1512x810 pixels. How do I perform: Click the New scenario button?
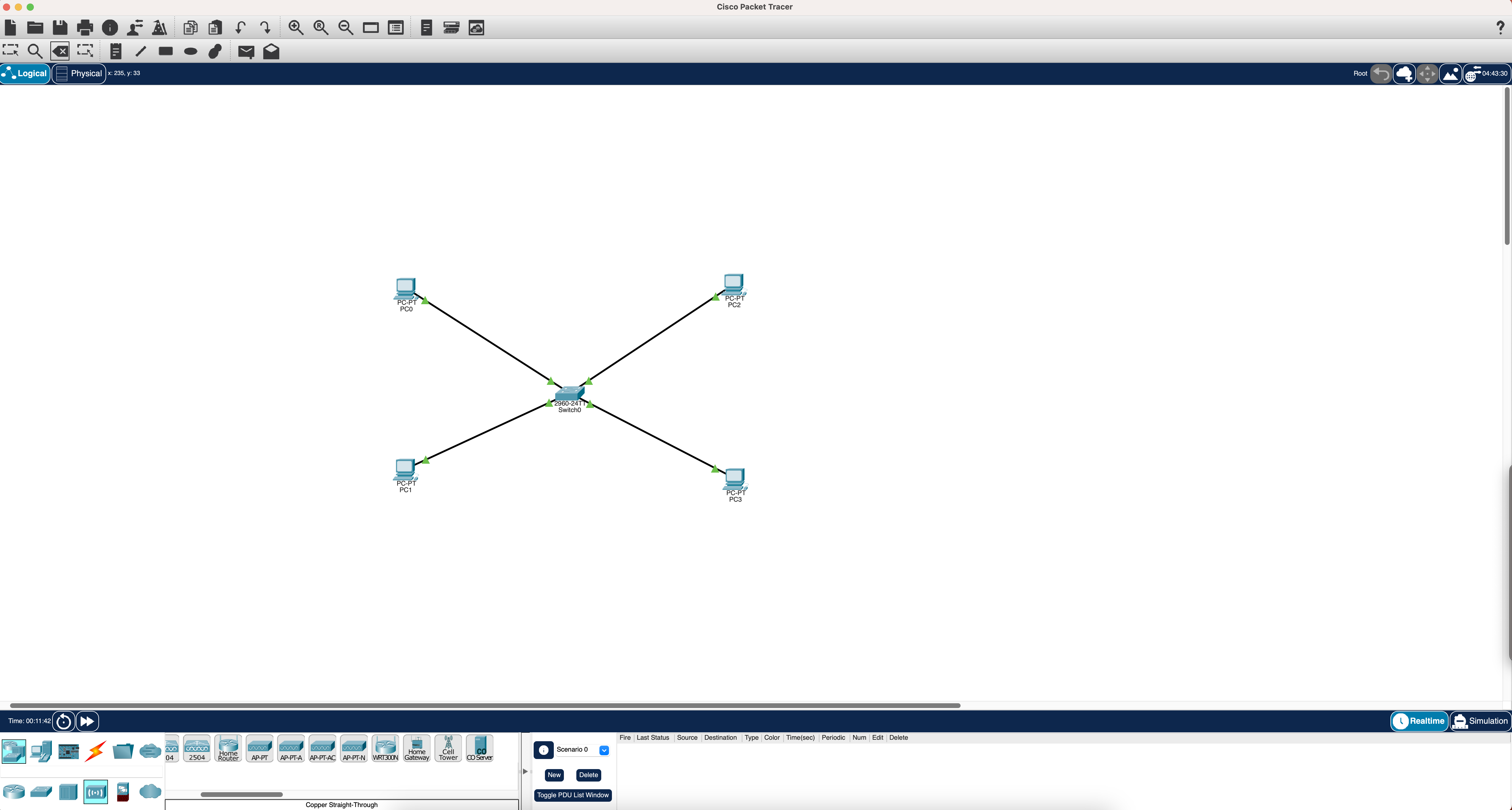point(554,775)
